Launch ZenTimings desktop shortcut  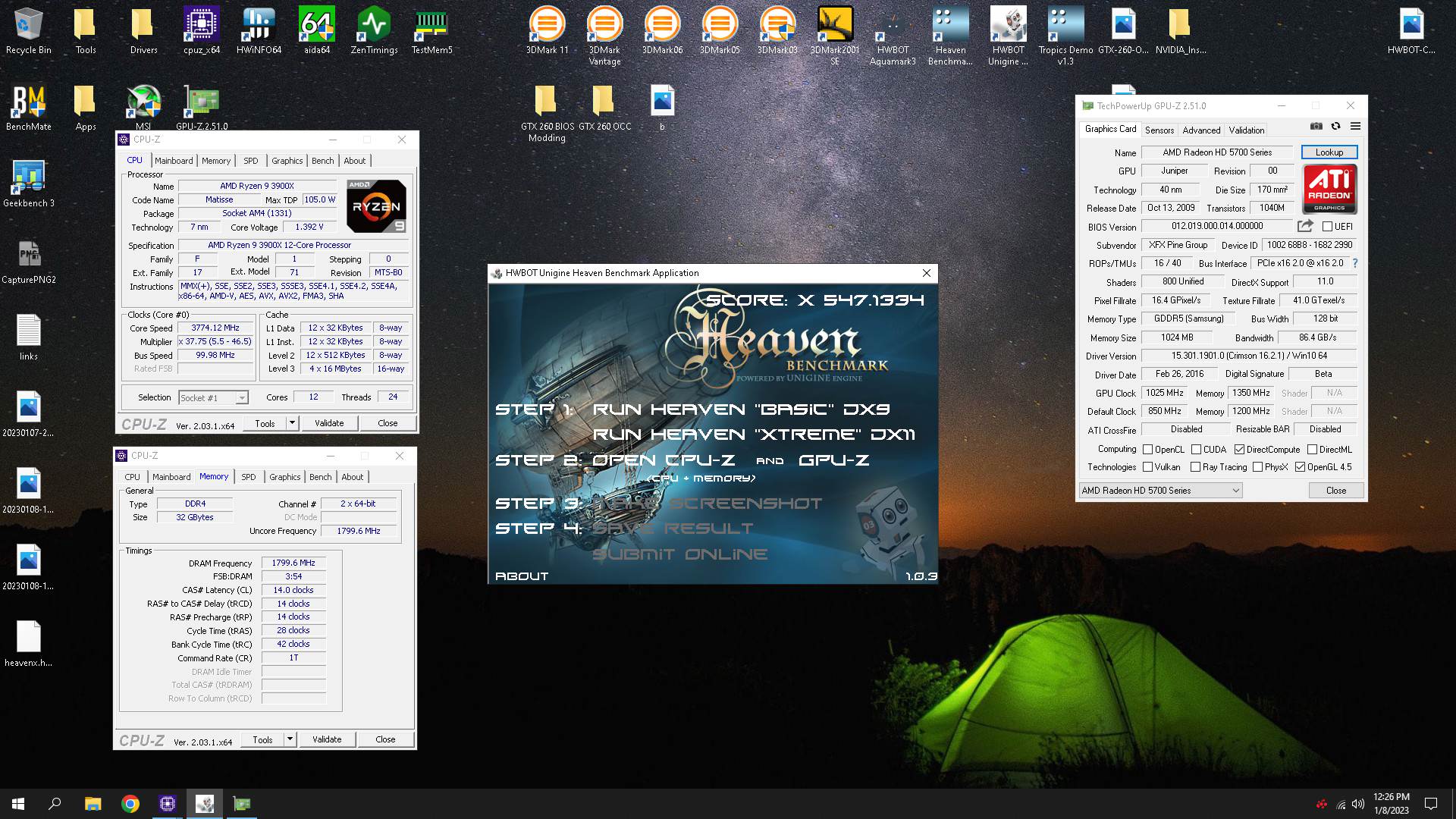pyautogui.click(x=374, y=31)
